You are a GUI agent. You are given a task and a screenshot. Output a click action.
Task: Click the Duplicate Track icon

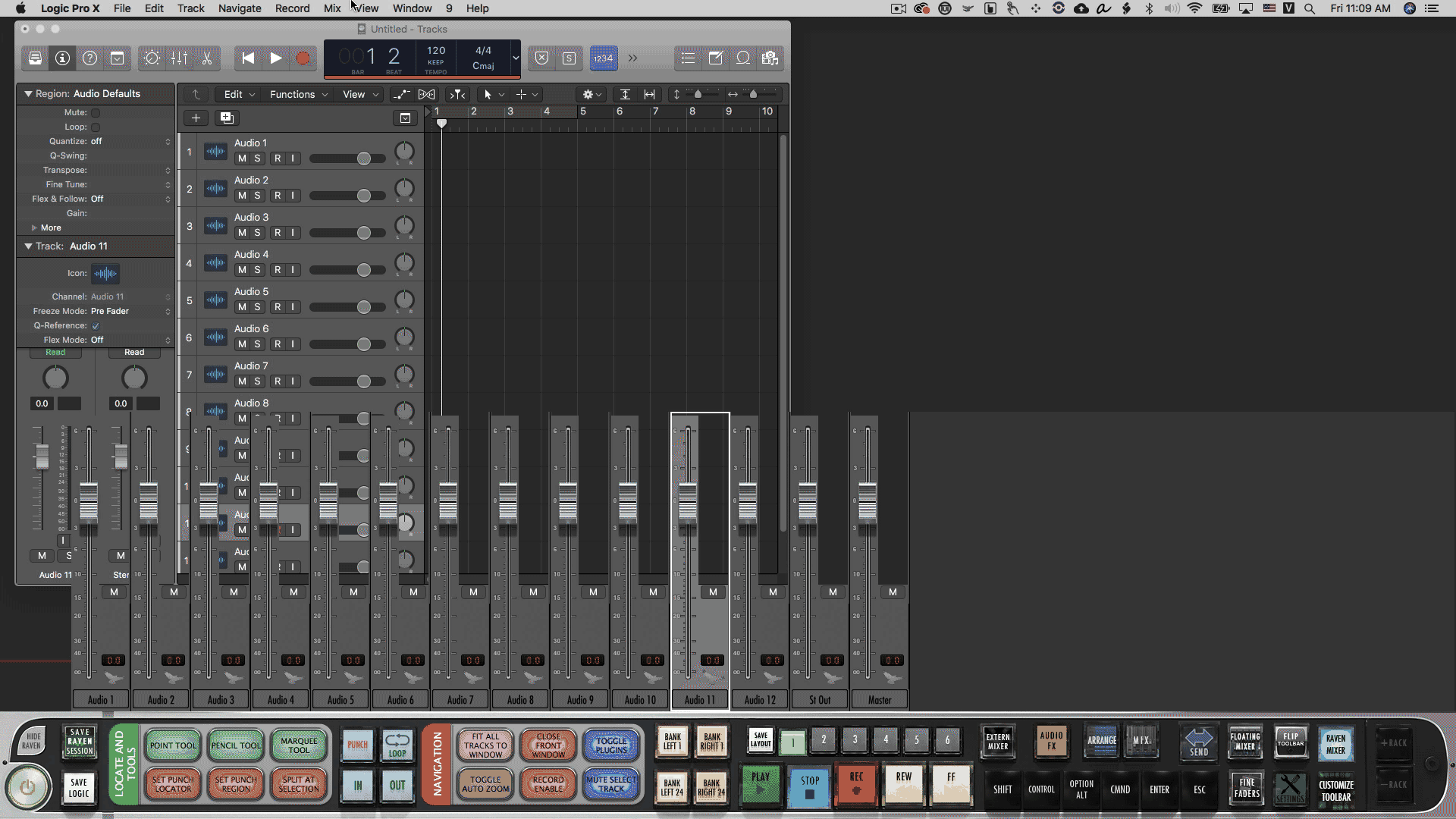227,118
